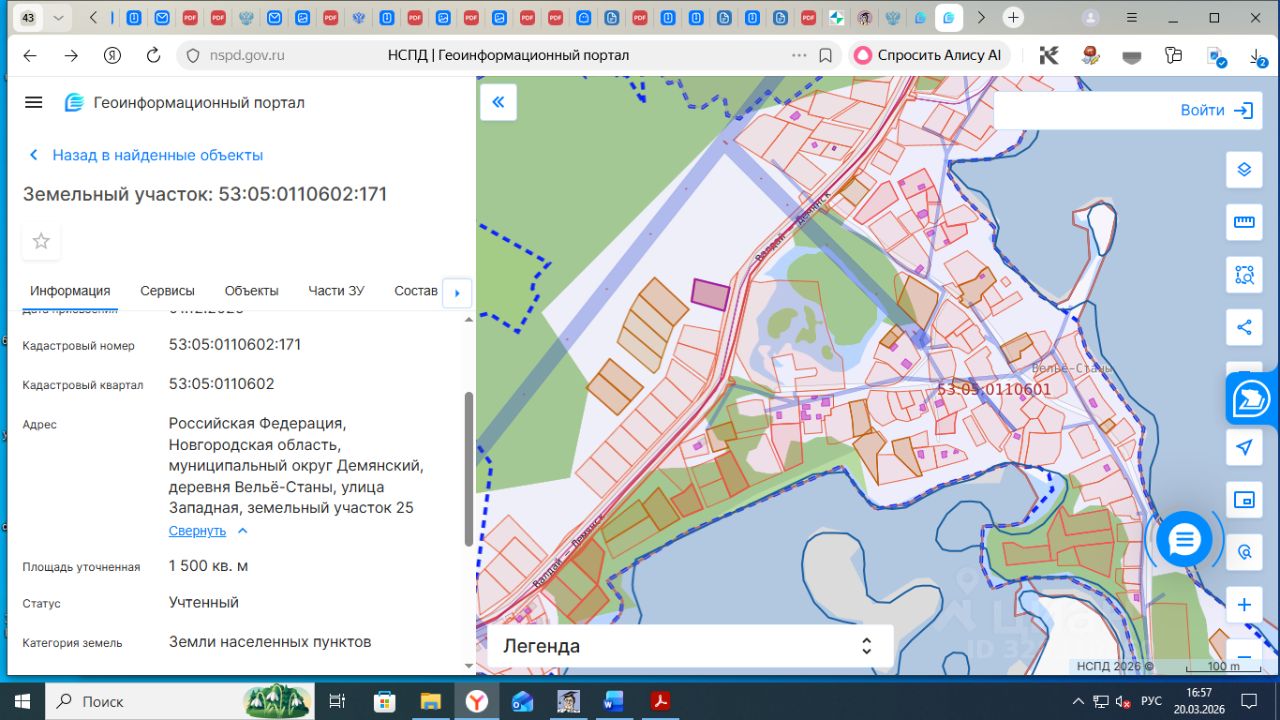
Task: Click the info panel vertical scrollbar
Action: coord(469,468)
